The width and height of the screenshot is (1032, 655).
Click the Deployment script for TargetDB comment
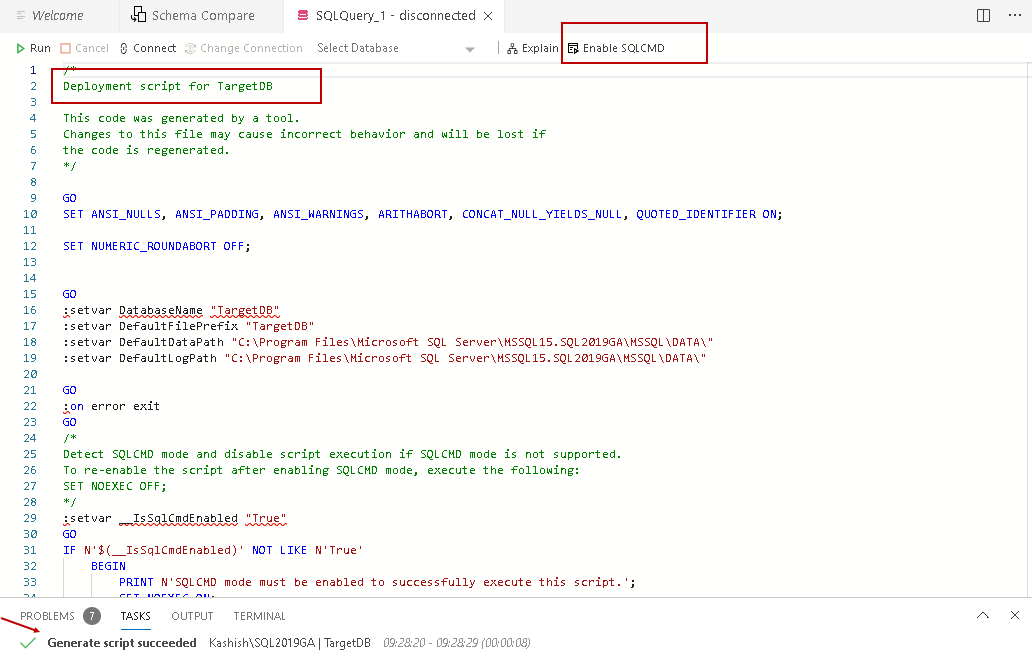(168, 86)
